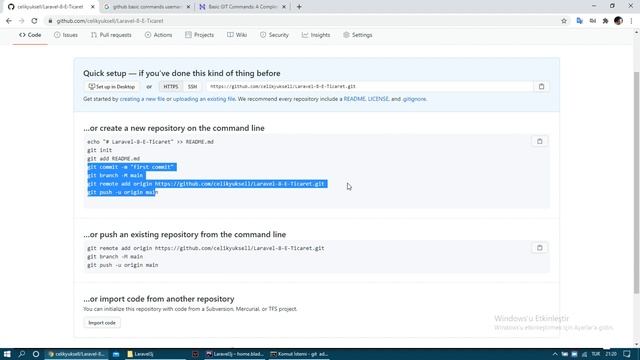Copy the repository URL to clipboard

tap(541, 87)
